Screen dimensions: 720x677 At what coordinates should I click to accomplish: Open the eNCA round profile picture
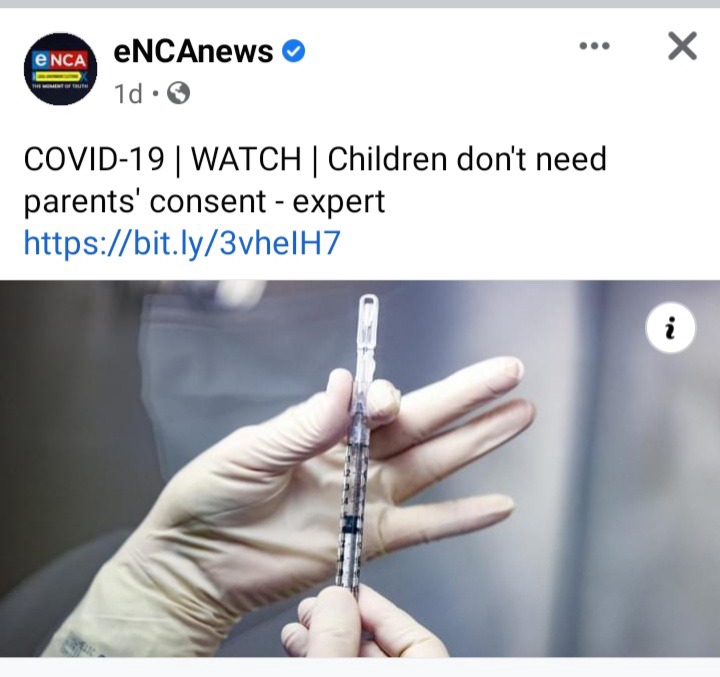coord(61,68)
